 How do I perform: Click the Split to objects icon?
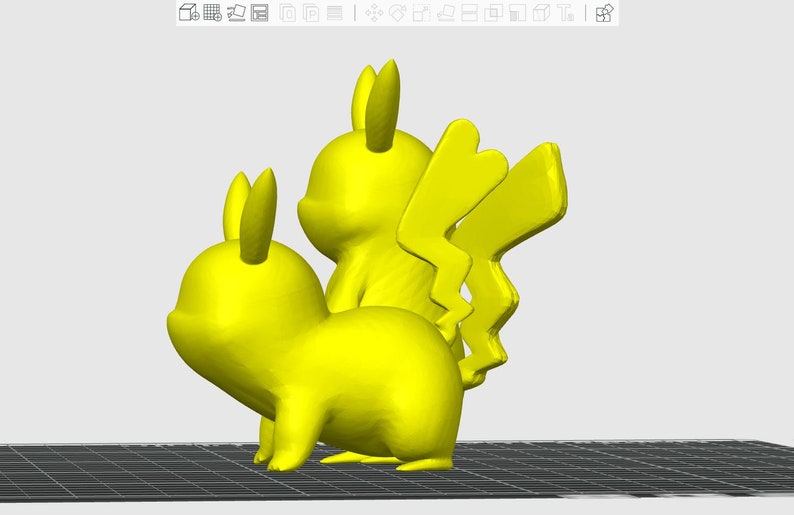[287, 13]
